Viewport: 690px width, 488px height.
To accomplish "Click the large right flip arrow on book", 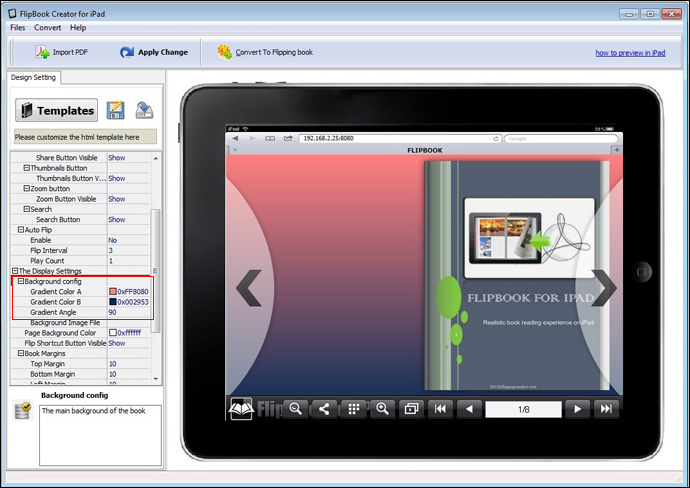I will click(605, 288).
